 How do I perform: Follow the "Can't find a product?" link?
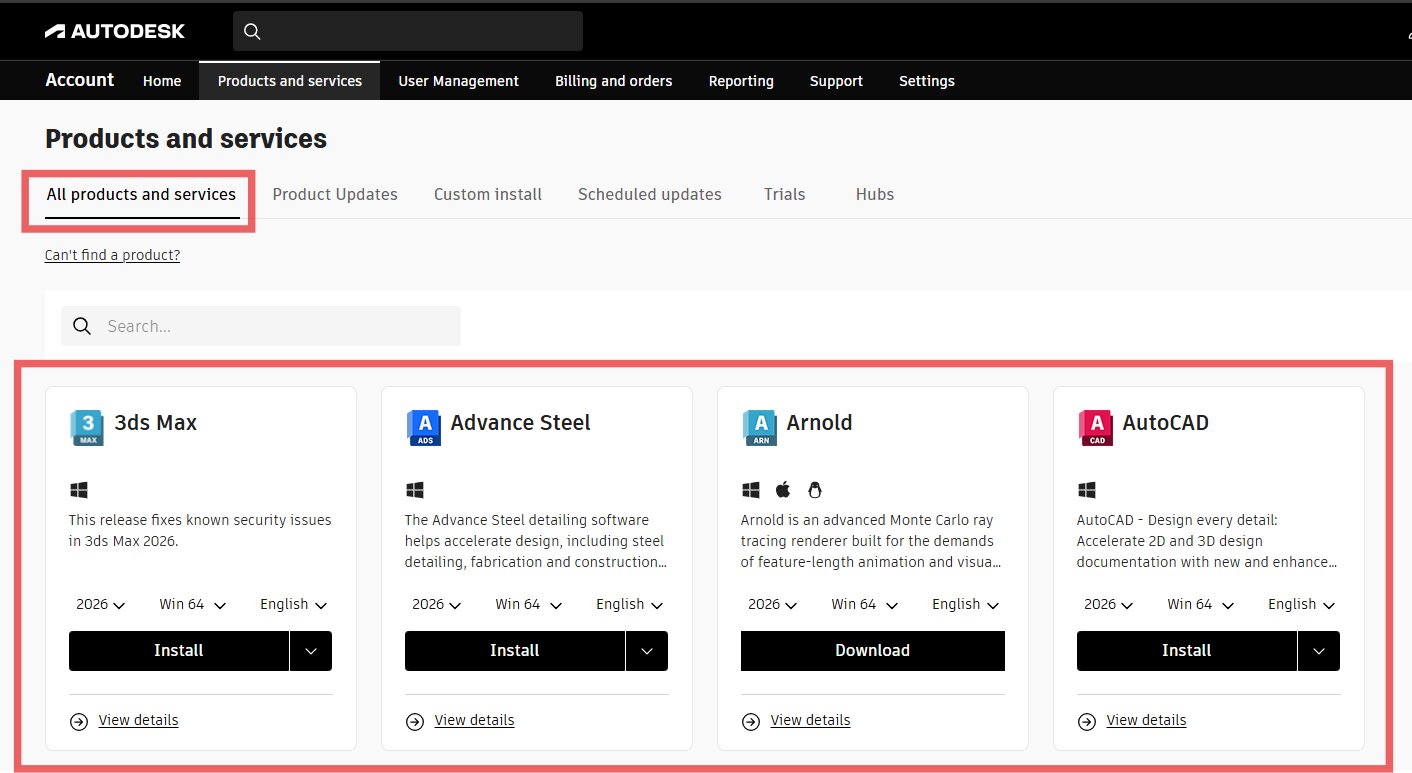(x=112, y=255)
